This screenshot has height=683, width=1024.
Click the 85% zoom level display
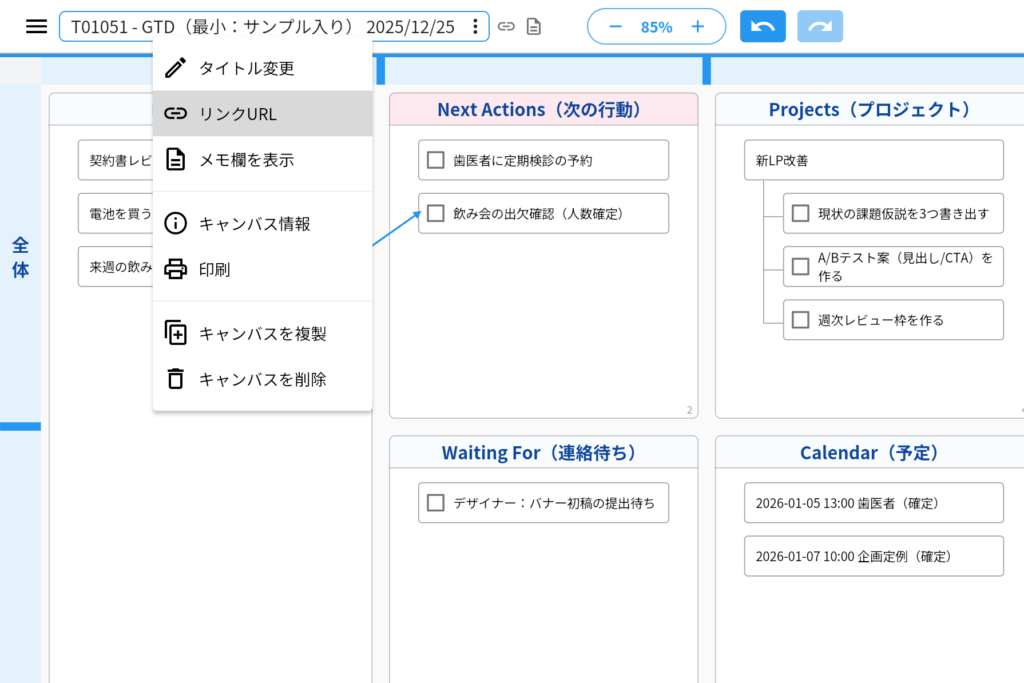[656, 27]
